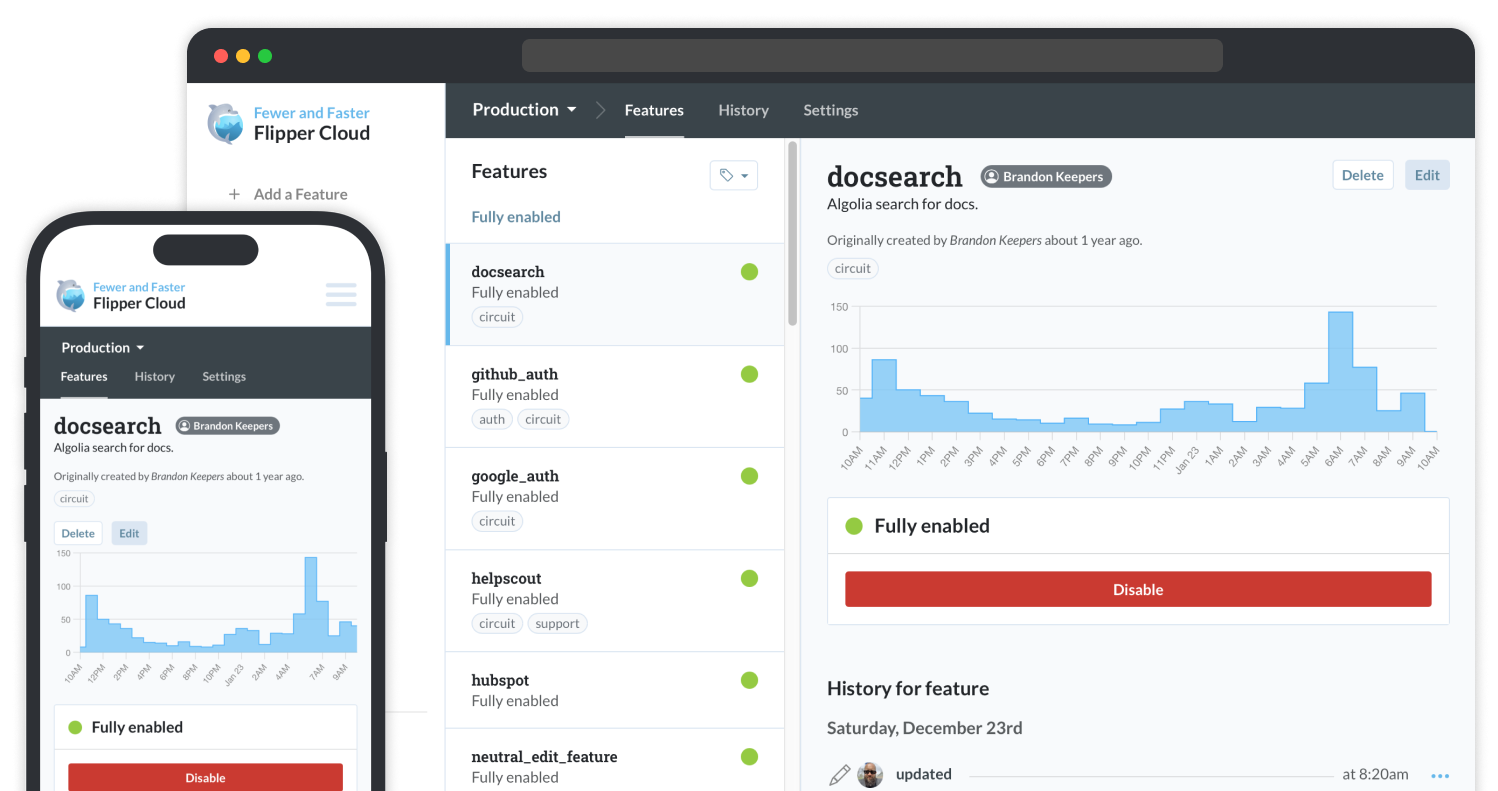Open the tag filter icon above the features list
The image size is (1498, 791).
727,175
